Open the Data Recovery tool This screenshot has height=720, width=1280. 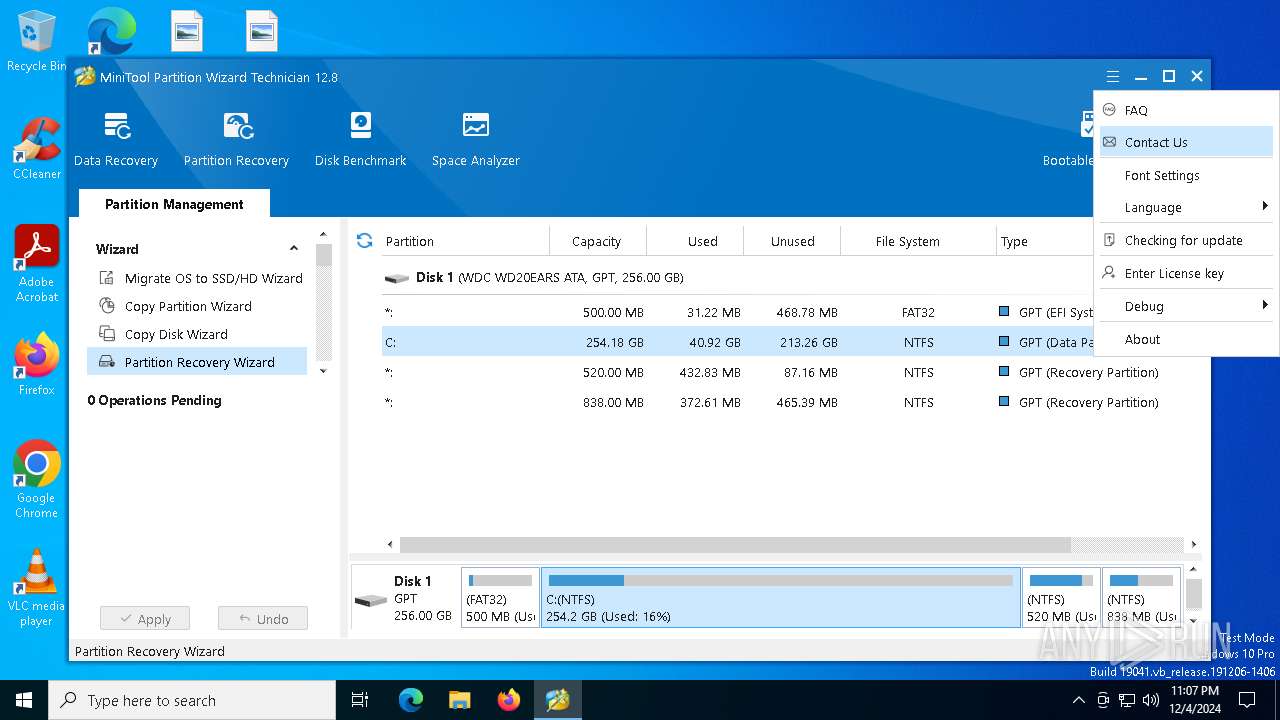116,139
